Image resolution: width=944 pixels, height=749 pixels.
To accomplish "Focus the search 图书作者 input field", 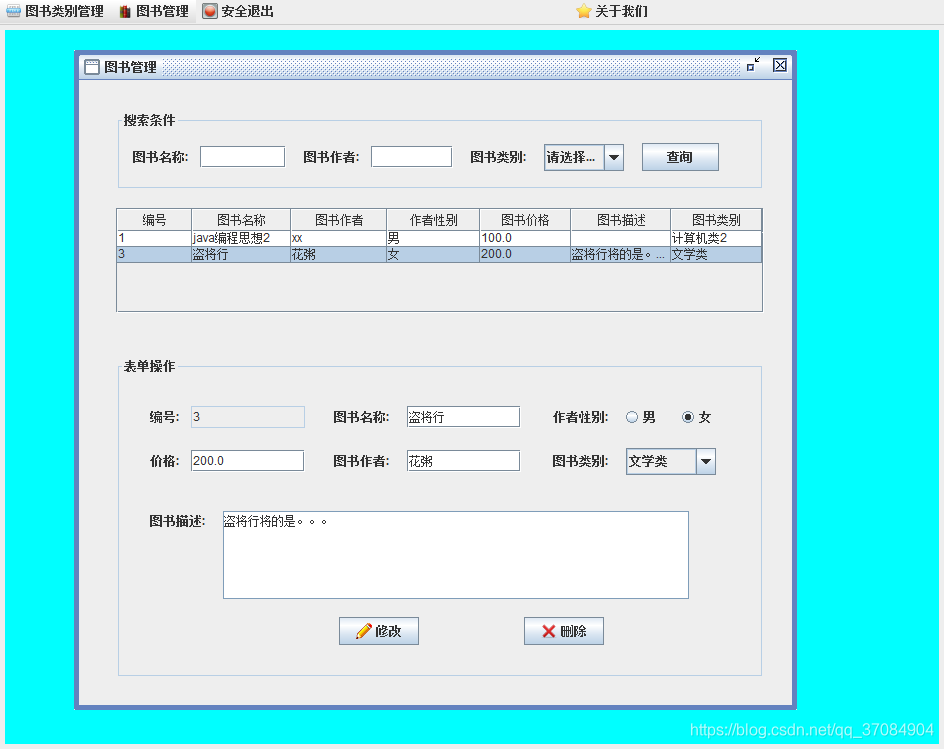I will pos(411,157).
